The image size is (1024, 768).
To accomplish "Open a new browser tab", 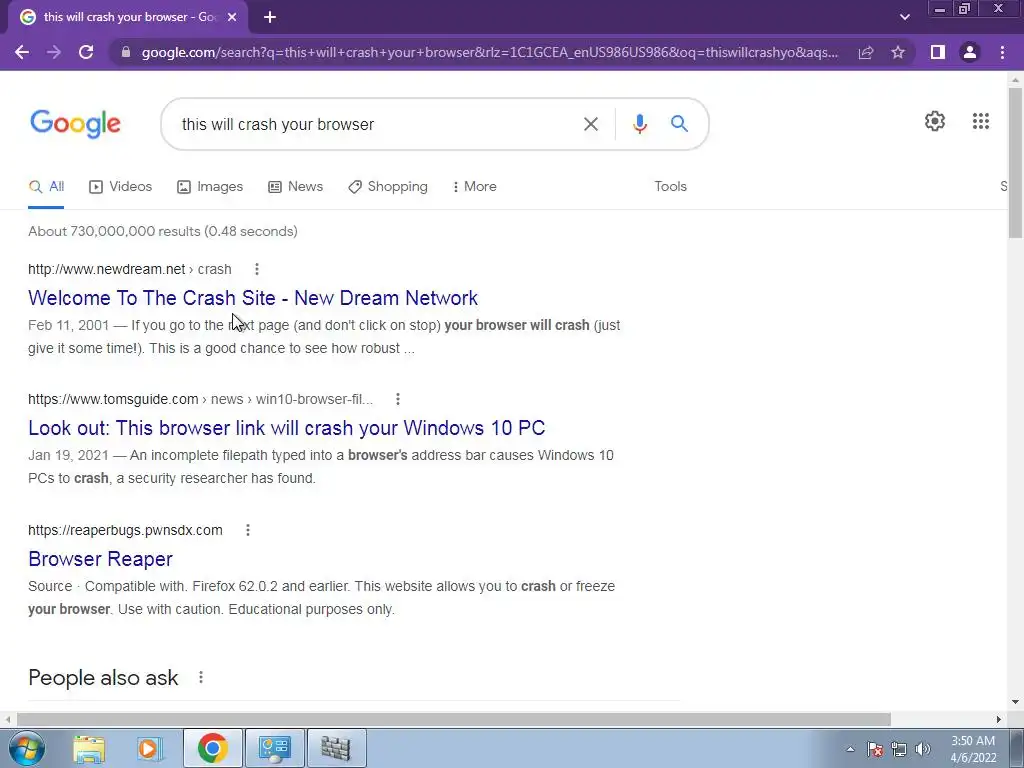I will point(270,18).
